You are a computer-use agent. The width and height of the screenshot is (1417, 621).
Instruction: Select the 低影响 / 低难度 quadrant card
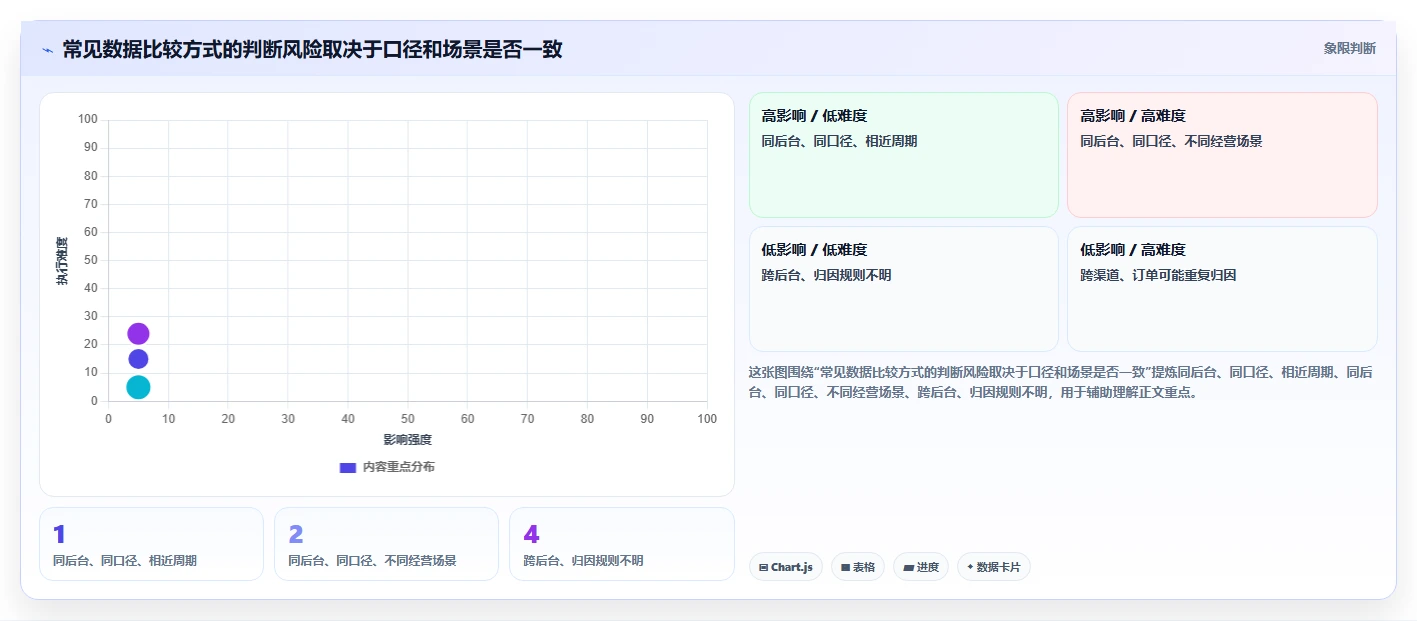tap(903, 289)
